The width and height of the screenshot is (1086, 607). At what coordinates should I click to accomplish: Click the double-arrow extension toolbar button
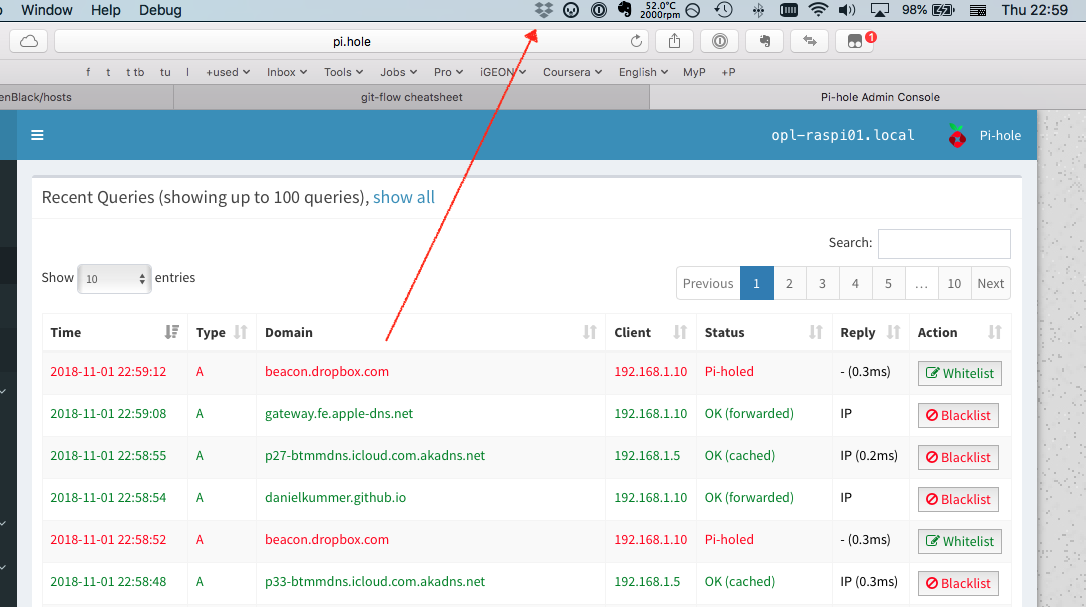click(810, 42)
